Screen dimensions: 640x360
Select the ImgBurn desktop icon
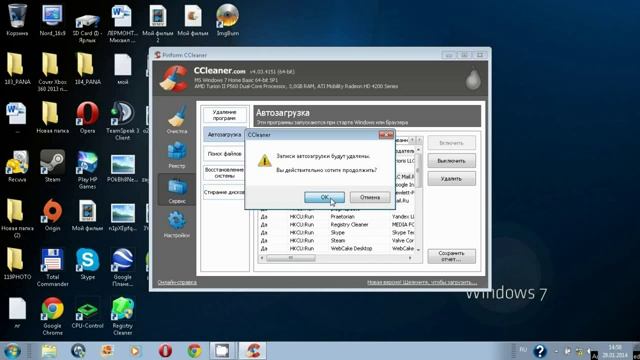(228, 20)
